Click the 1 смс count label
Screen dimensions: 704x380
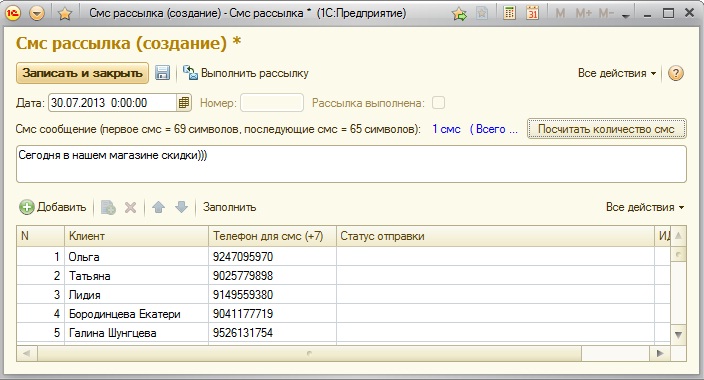click(x=446, y=129)
